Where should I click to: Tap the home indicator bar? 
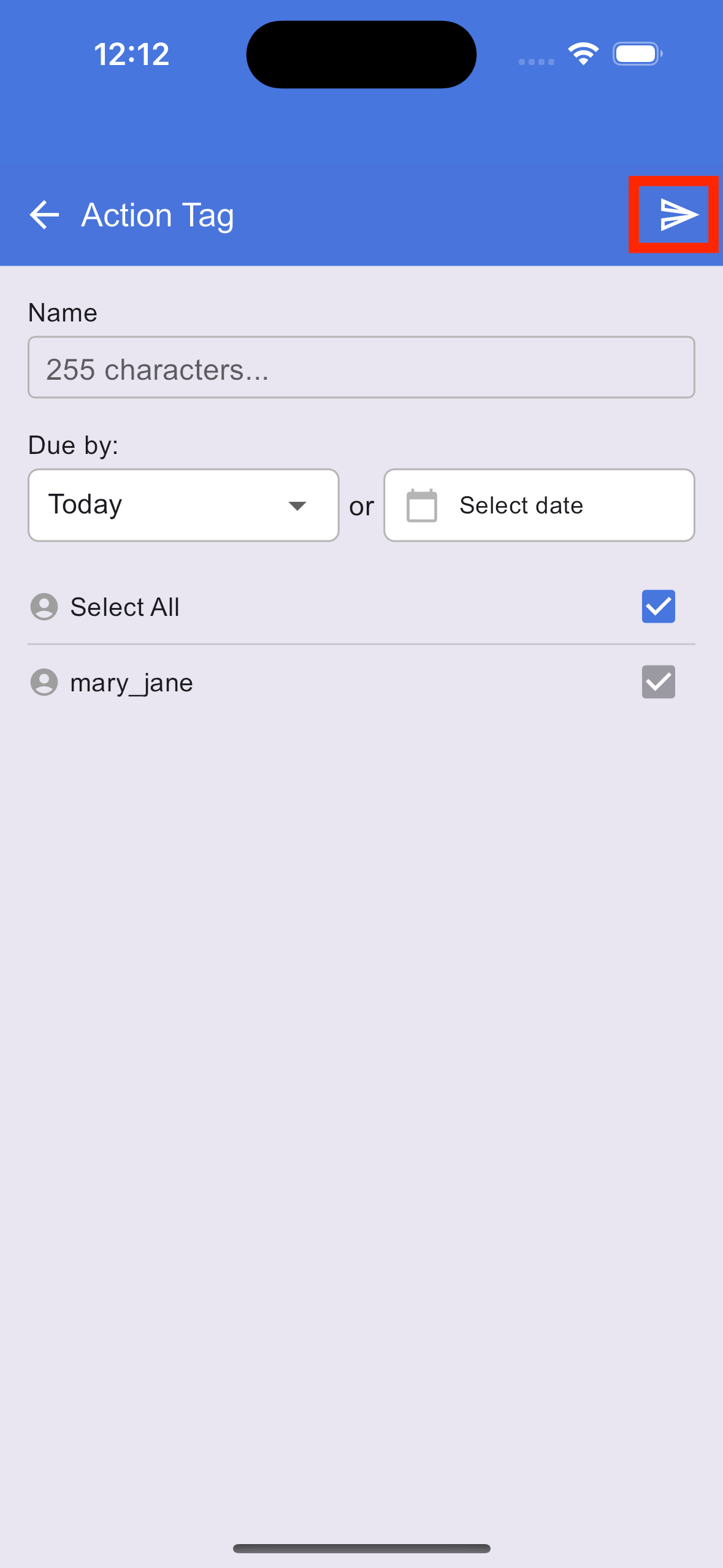(361, 1548)
